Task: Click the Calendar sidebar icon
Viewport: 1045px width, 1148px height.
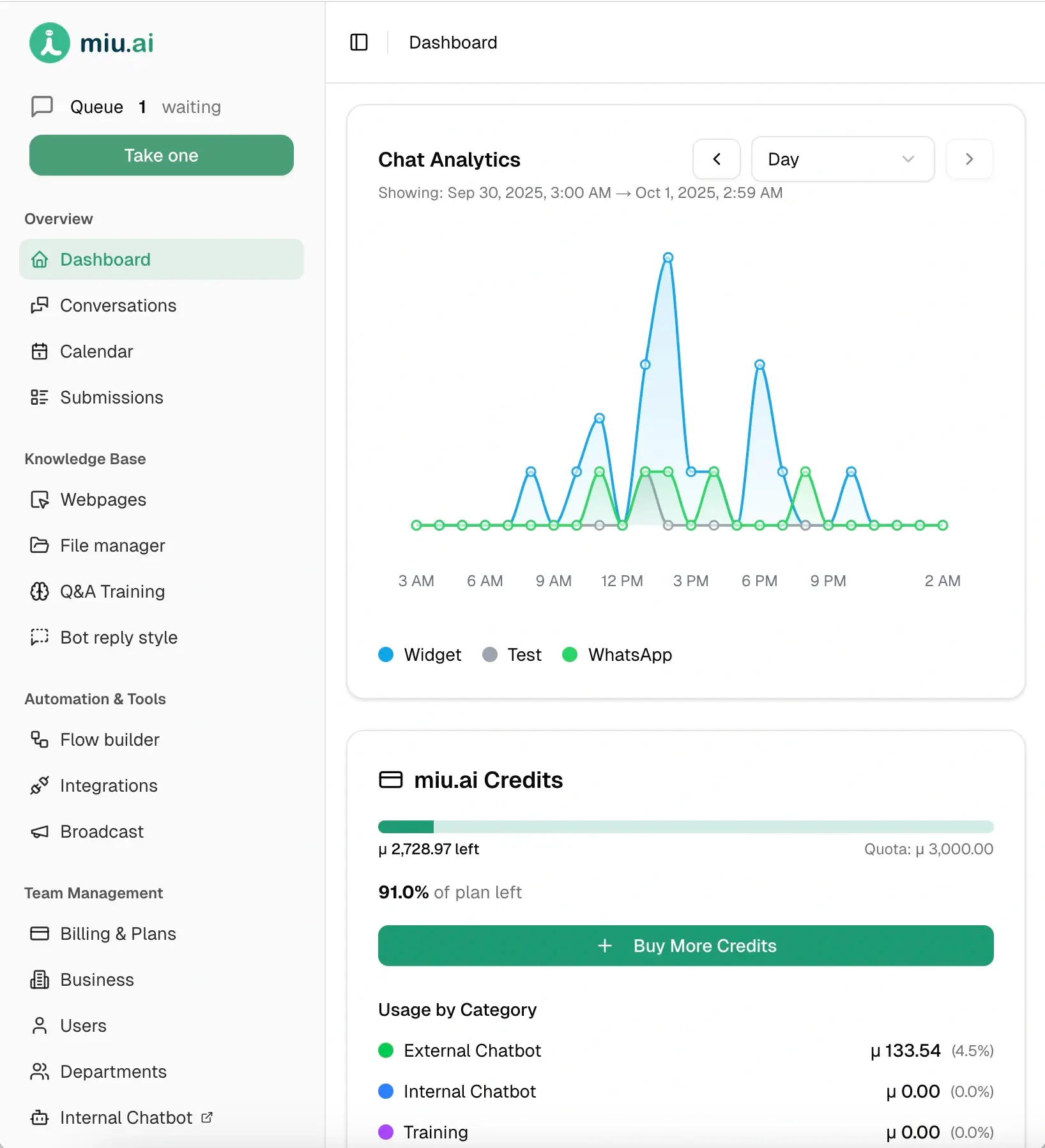Action: click(x=40, y=351)
